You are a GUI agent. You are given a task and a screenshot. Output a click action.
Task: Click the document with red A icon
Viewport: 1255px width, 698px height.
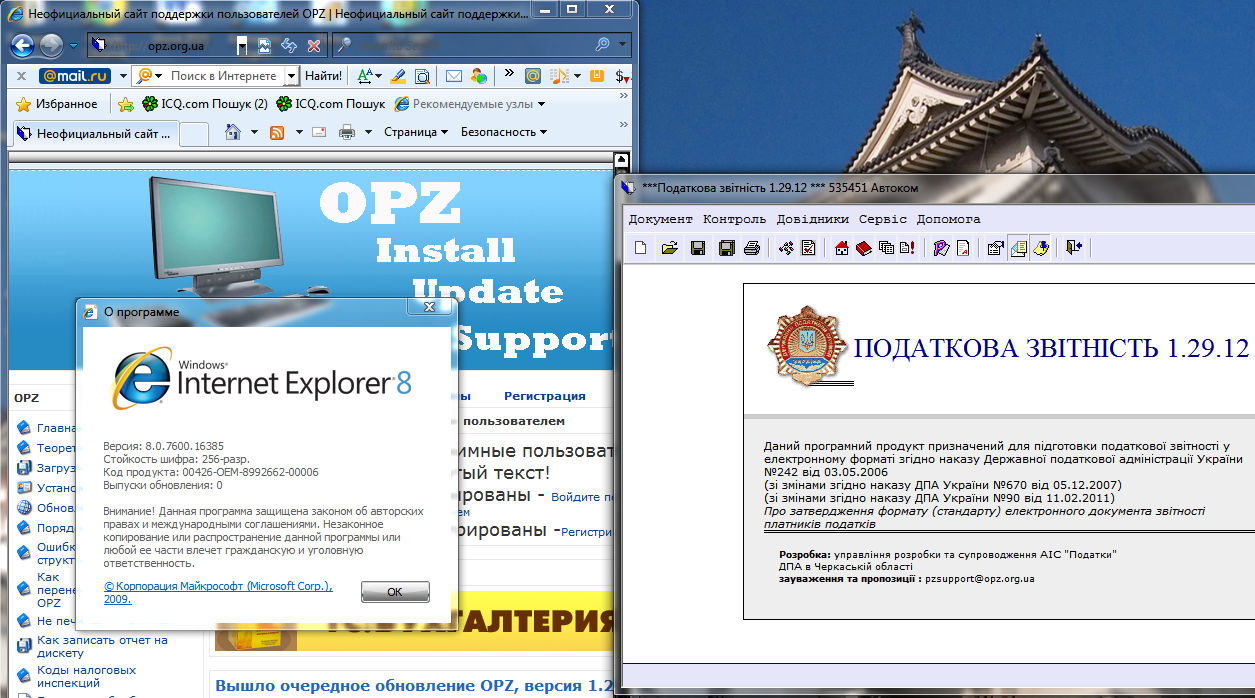coord(963,248)
